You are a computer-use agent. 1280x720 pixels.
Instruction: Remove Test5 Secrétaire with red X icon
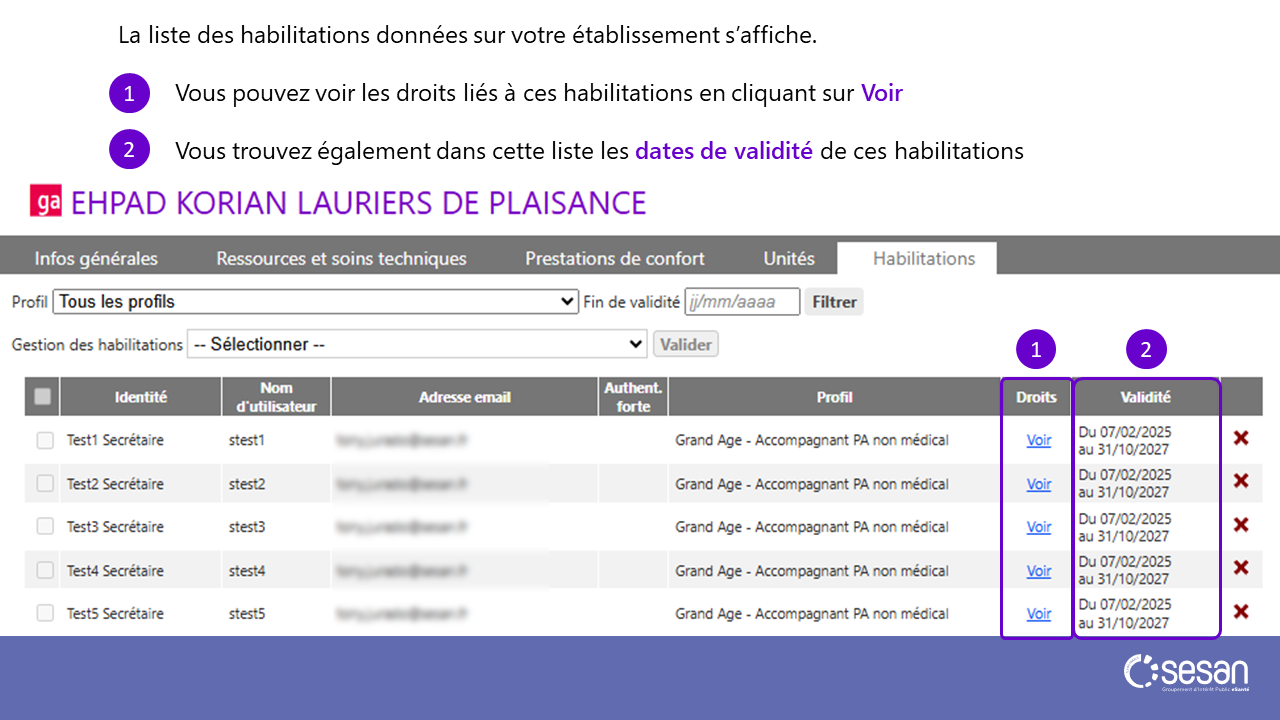(1241, 612)
